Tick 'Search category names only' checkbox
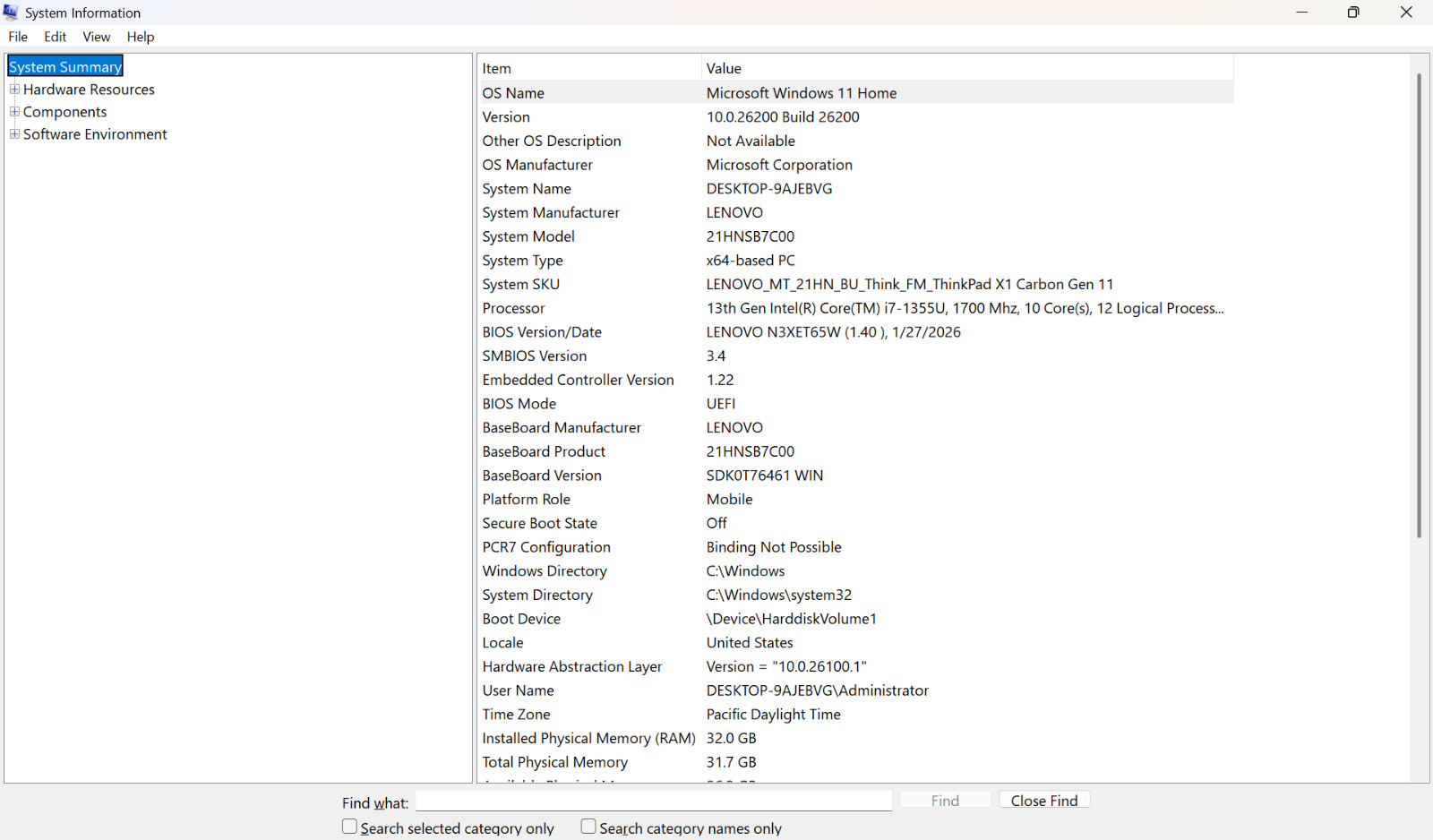 coord(588,827)
